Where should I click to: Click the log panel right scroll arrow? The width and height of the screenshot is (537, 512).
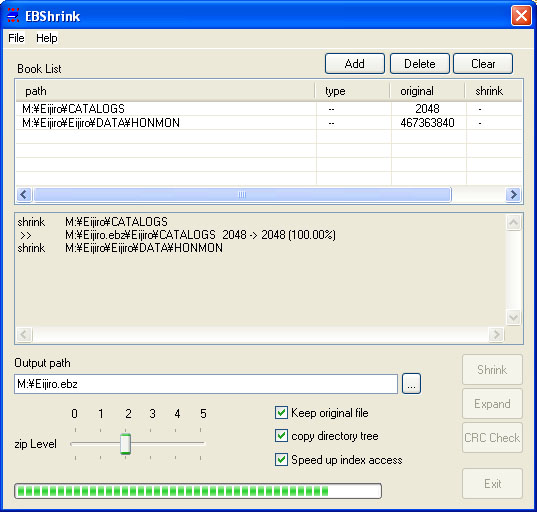coord(496,334)
